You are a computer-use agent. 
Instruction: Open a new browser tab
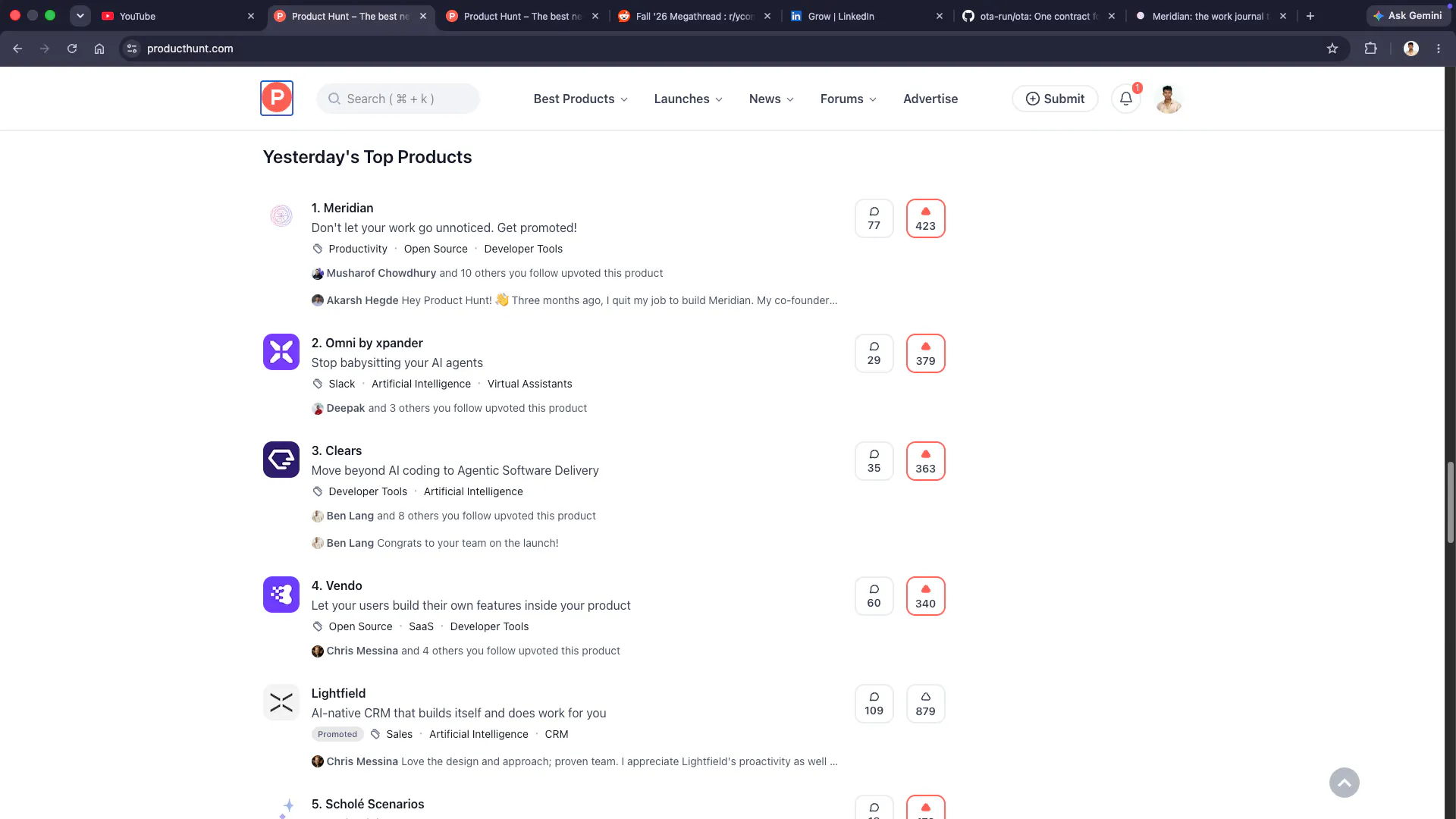pos(1310,16)
